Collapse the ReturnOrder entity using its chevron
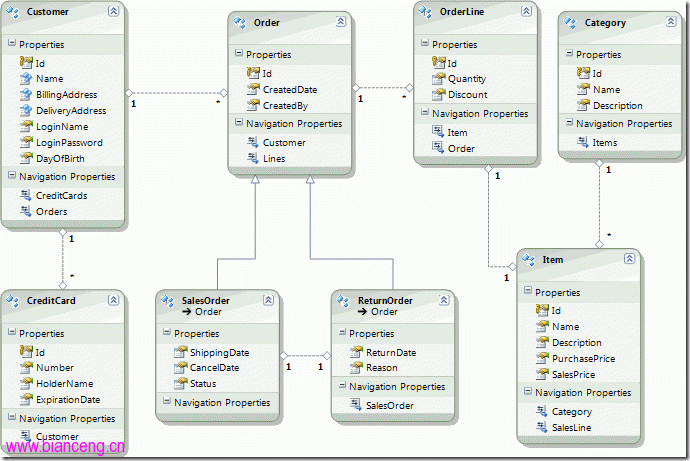The image size is (690, 461). (x=444, y=300)
